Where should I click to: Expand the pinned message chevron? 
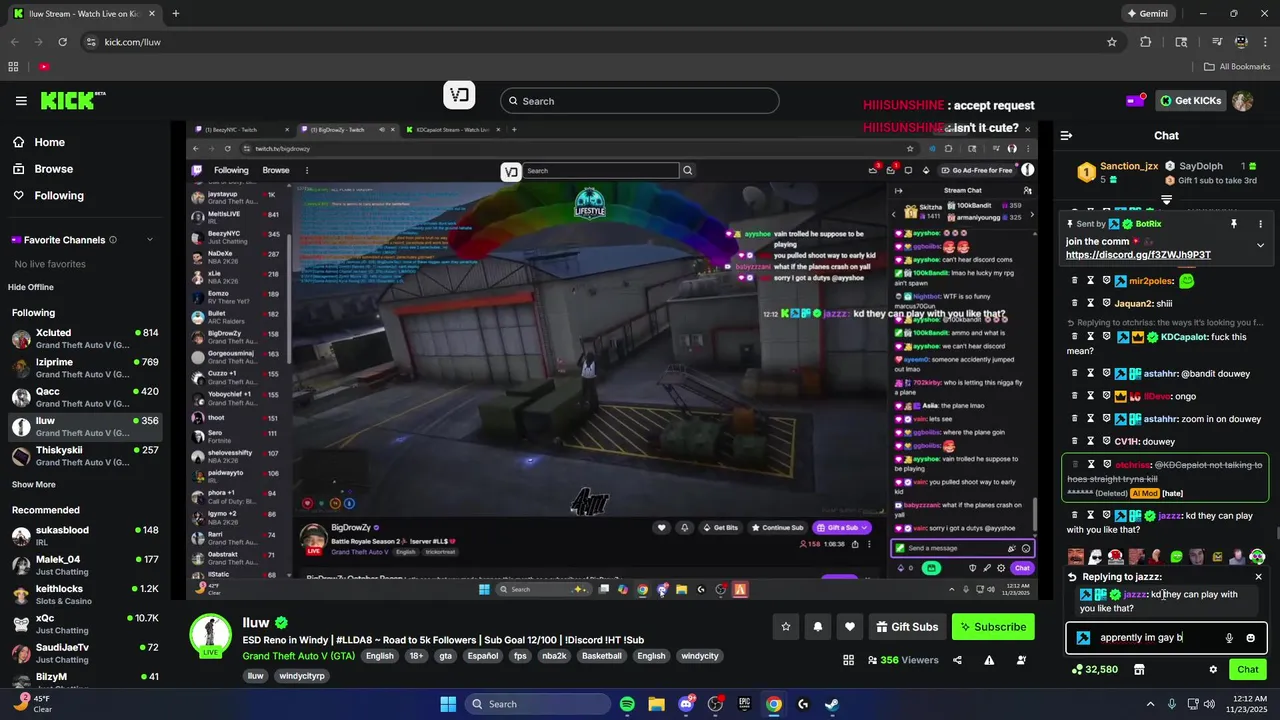pos(1260,245)
